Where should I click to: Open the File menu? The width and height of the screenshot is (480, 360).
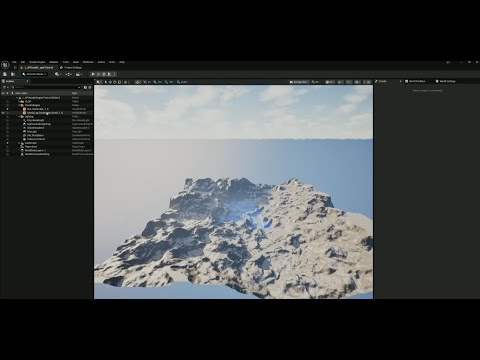coord(14,62)
